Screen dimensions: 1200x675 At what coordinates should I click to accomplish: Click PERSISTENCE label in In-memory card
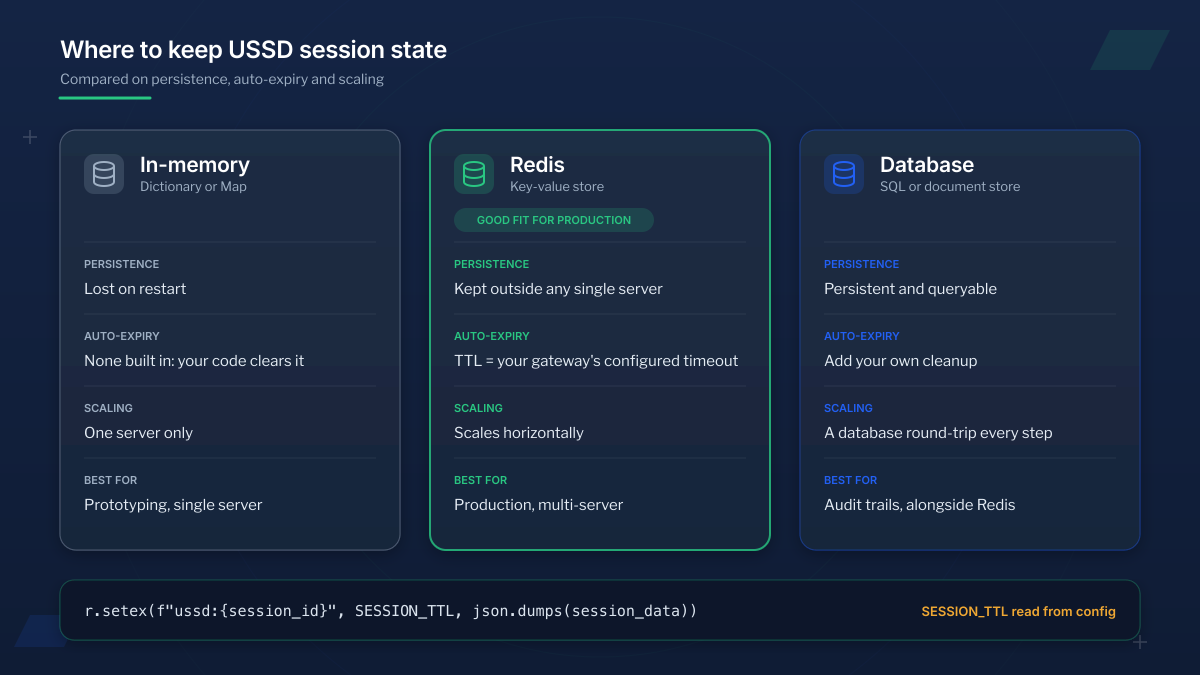pyautogui.click(x=121, y=264)
